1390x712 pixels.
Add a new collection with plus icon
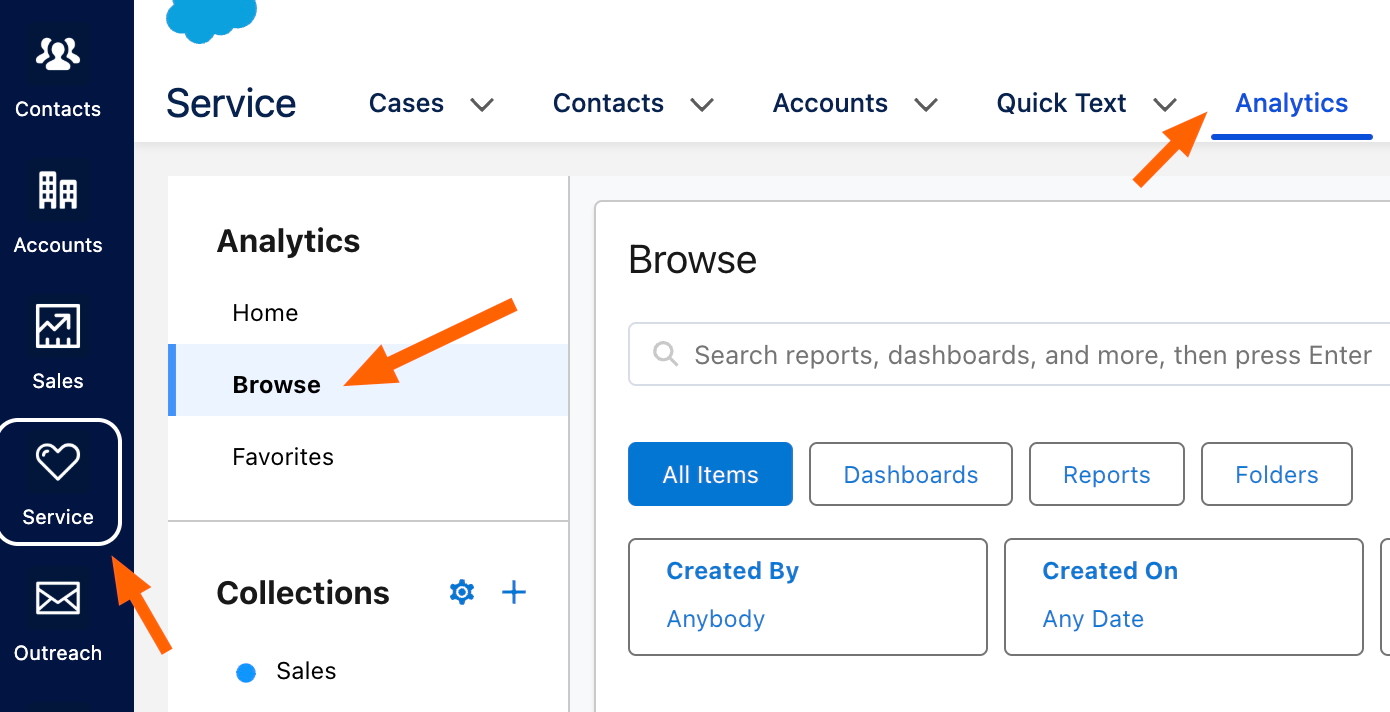click(514, 592)
